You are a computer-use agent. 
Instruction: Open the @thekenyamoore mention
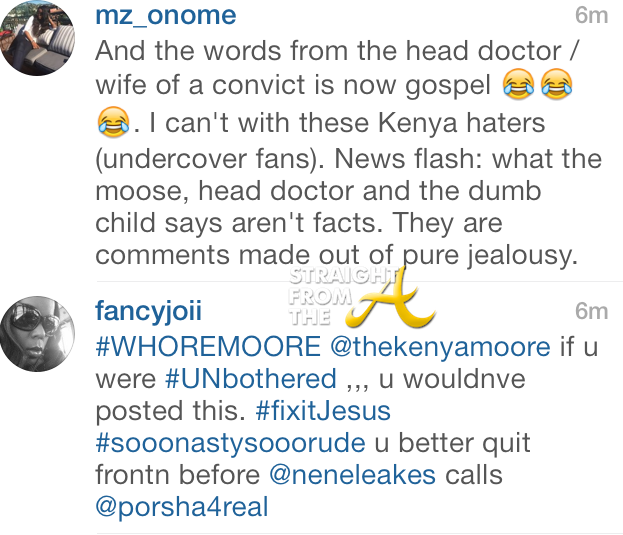440,347
